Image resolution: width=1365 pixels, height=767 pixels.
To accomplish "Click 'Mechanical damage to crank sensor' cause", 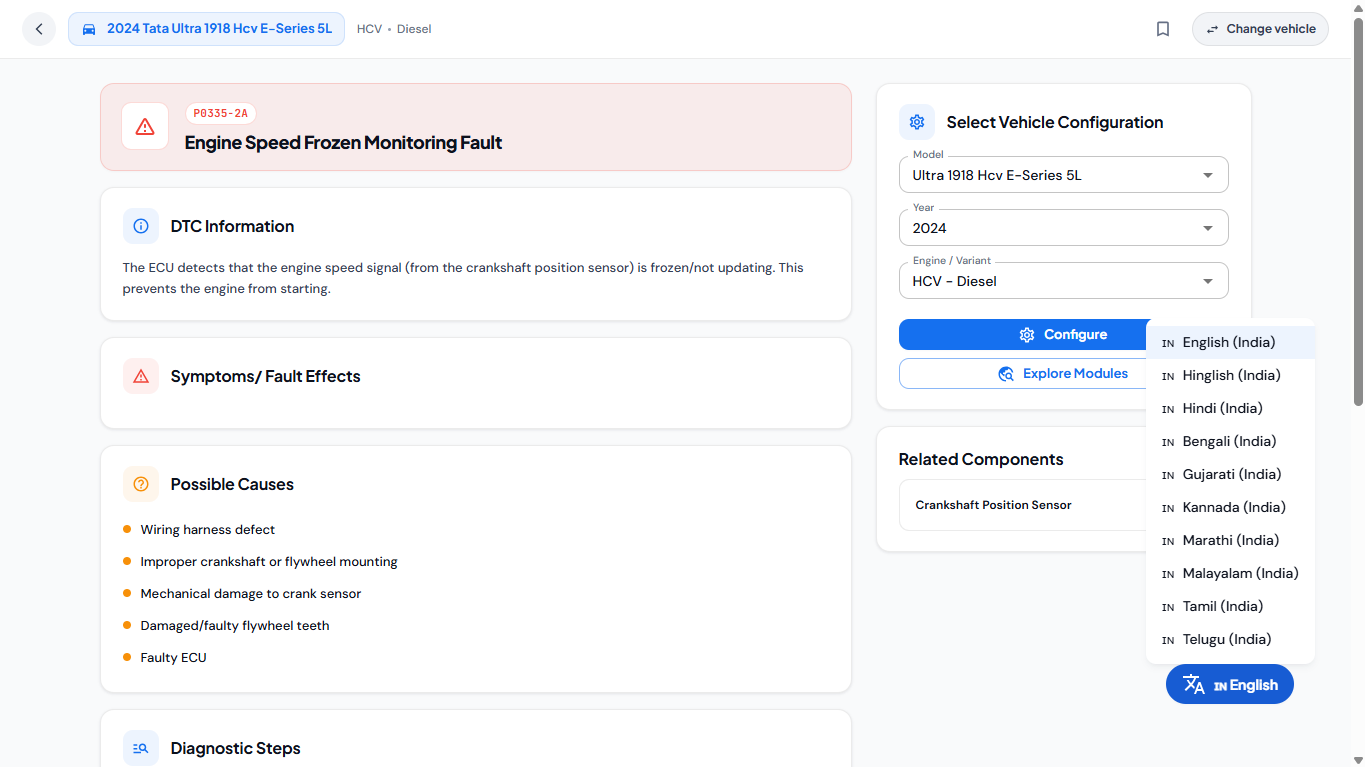I will click(x=251, y=594).
